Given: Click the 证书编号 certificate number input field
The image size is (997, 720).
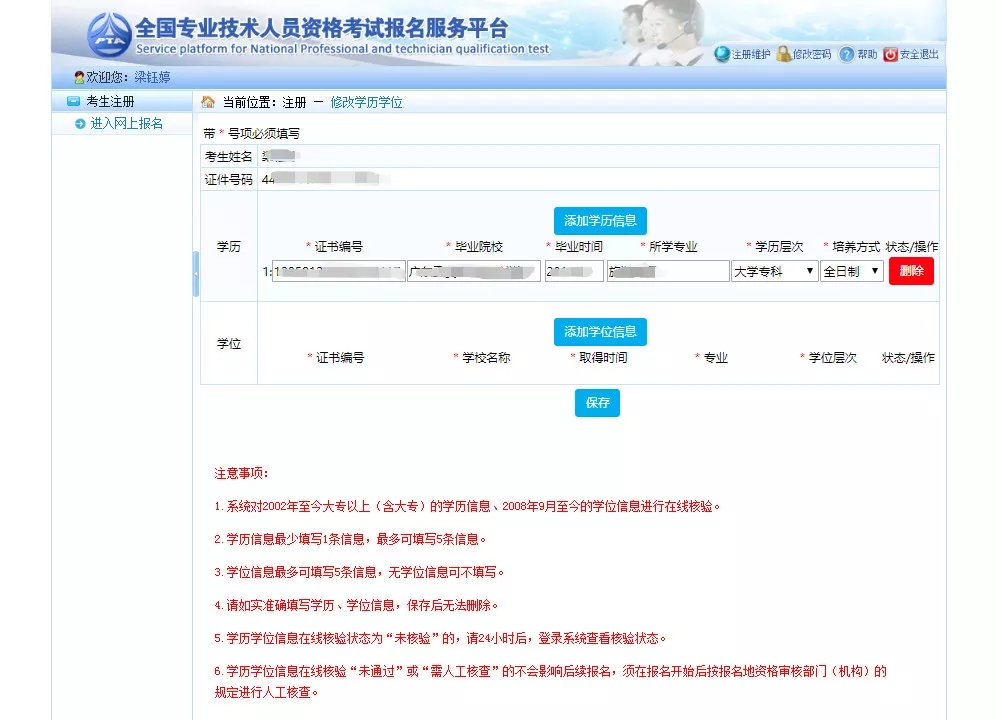Looking at the screenshot, I should tap(340, 270).
